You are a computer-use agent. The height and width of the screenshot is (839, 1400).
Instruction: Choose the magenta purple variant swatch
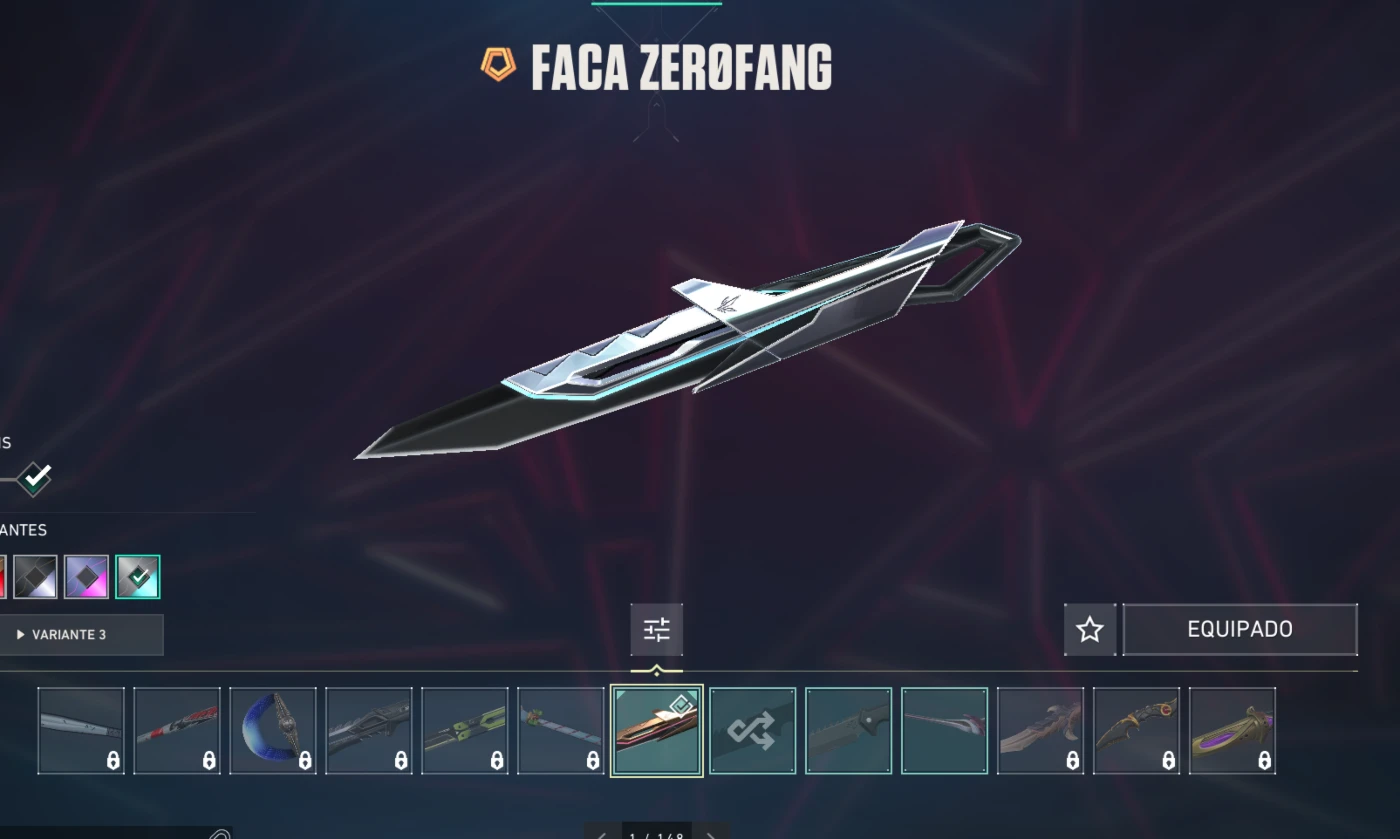[87, 577]
